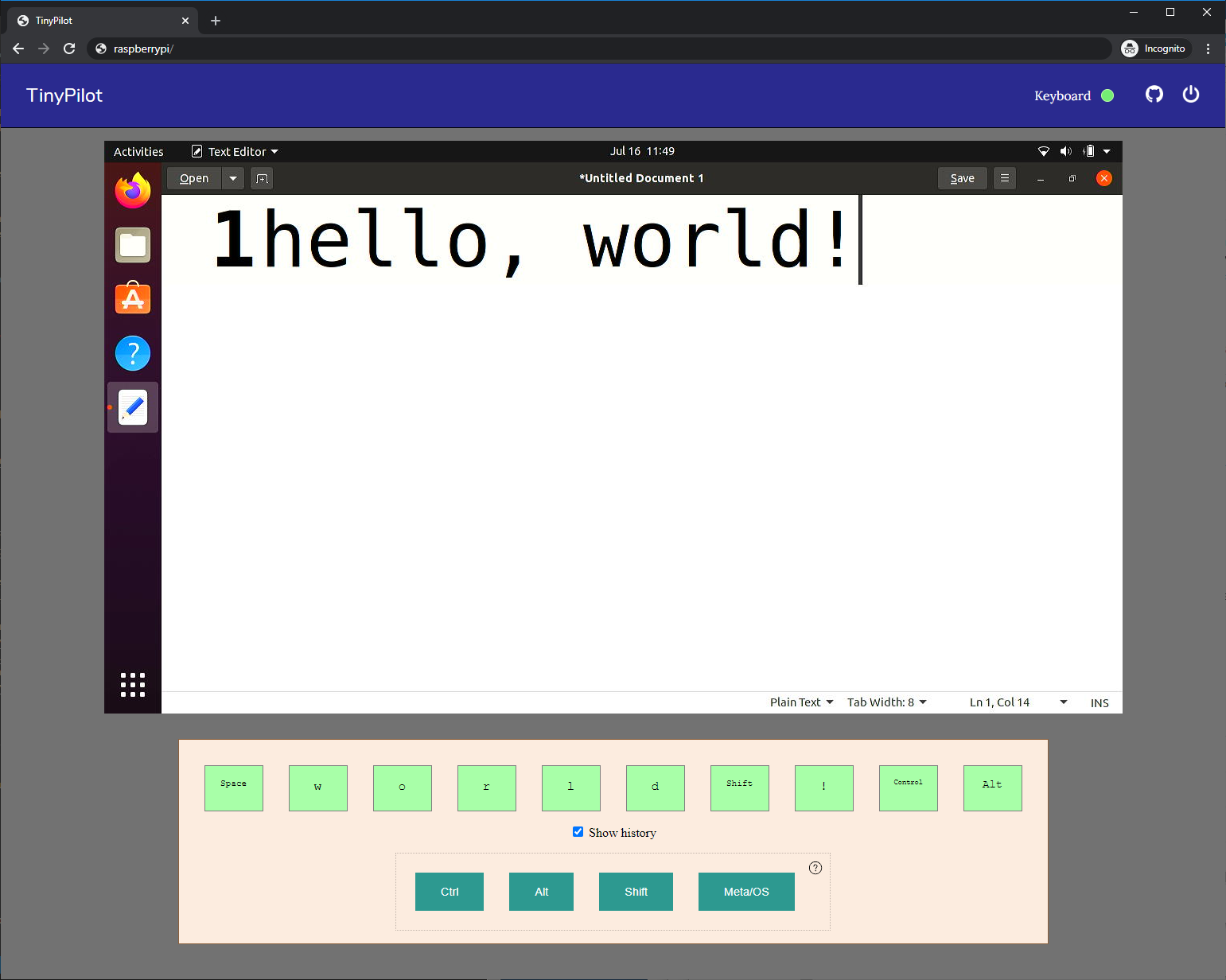Screen dimensions: 1226x980
Task: Select Text Editor in the Ubuntu dock
Action: coord(133,407)
